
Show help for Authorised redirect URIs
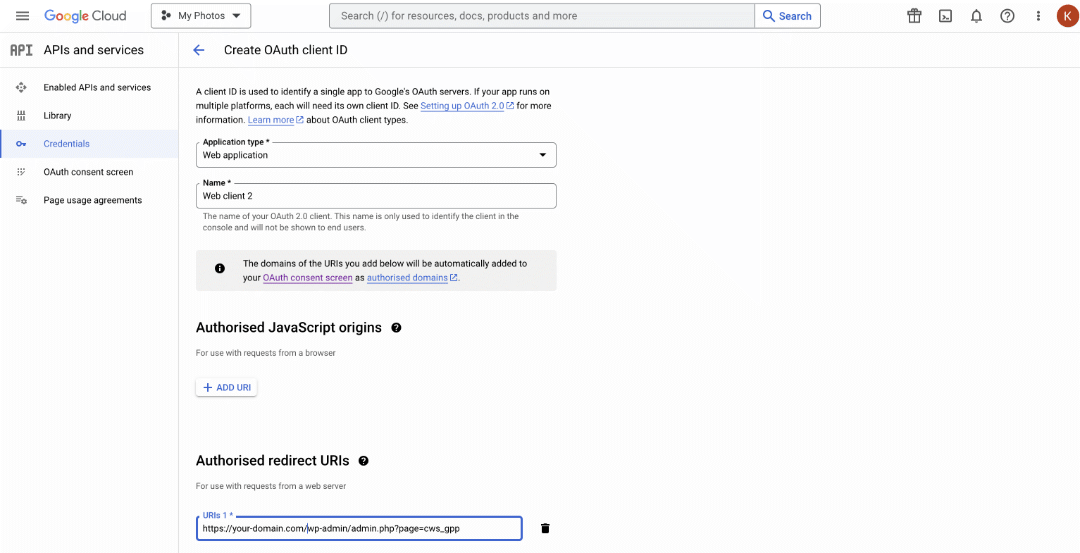(x=364, y=461)
